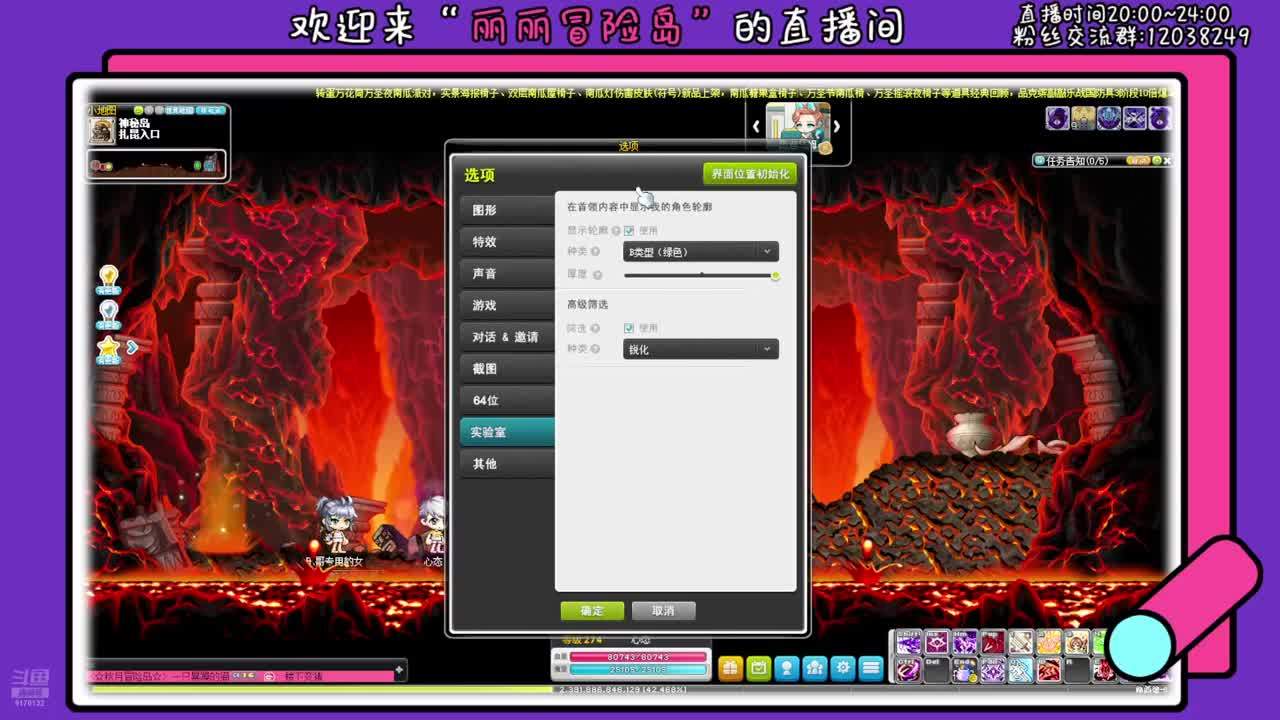Use the Ctrl quick slot skill
This screenshot has height=720, width=1280.
(908, 669)
